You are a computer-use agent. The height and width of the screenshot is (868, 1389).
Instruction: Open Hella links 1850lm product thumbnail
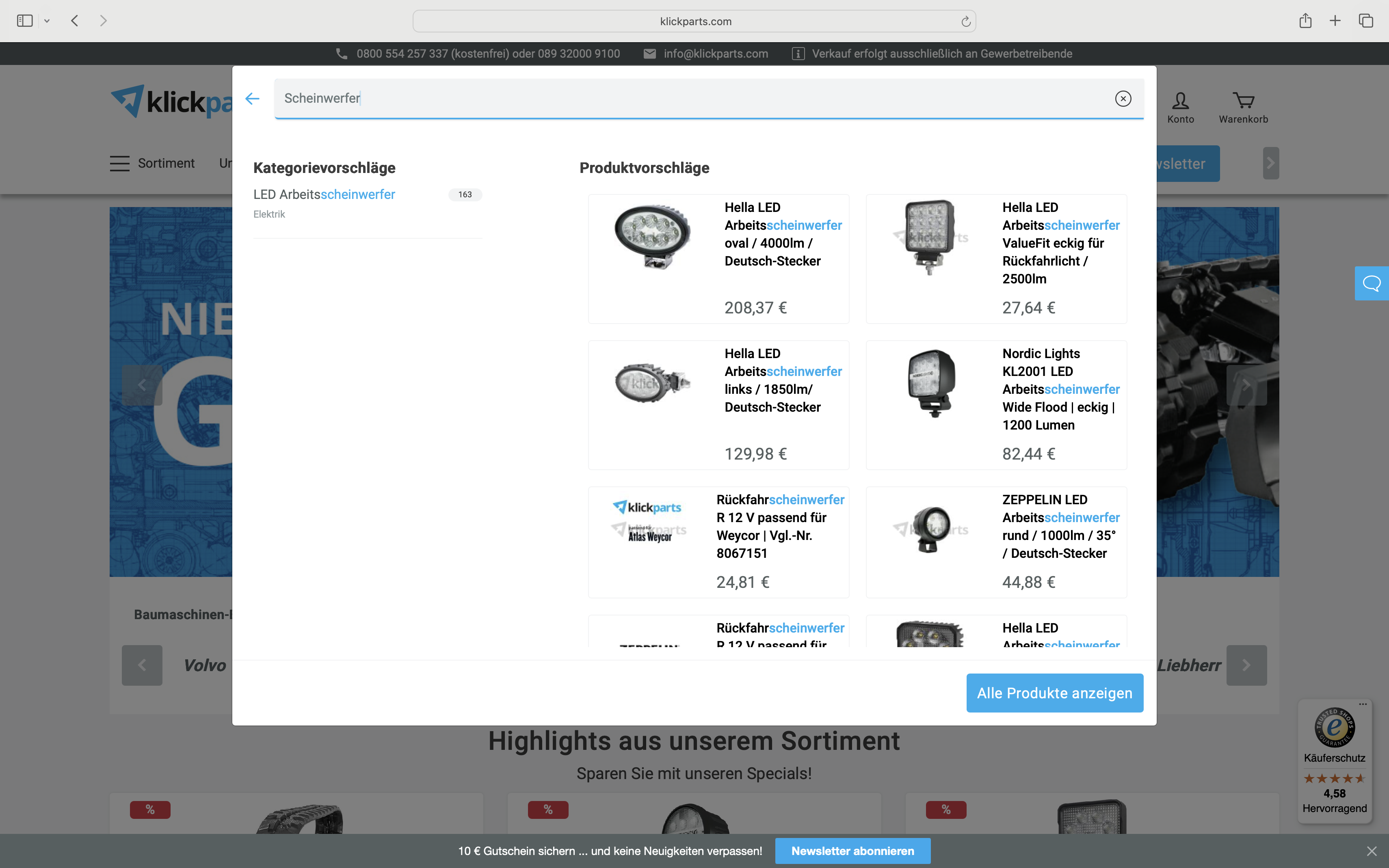coord(652,383)
